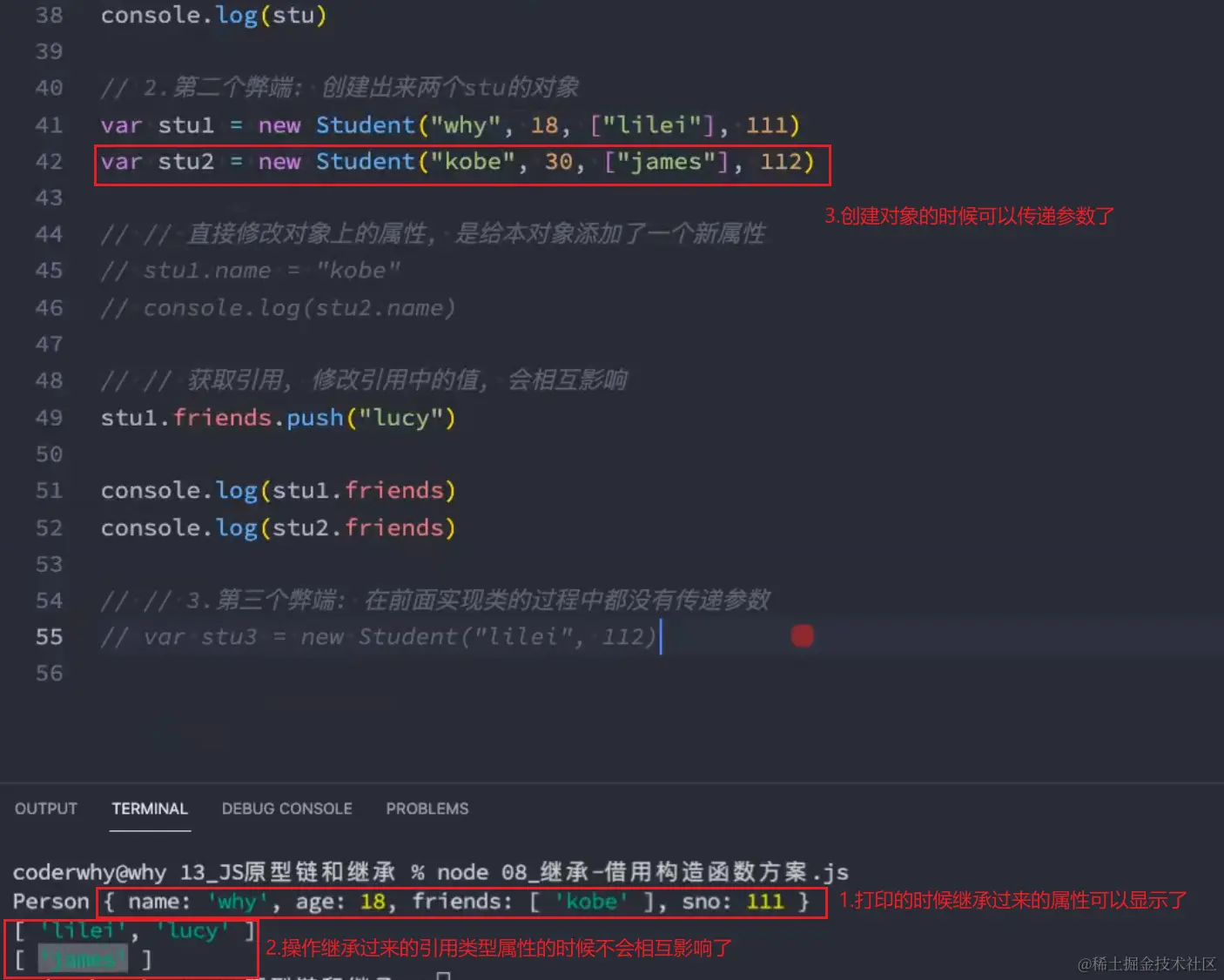
Task: Click the commented var stu3 line
Action: click(x=378, y=637)
